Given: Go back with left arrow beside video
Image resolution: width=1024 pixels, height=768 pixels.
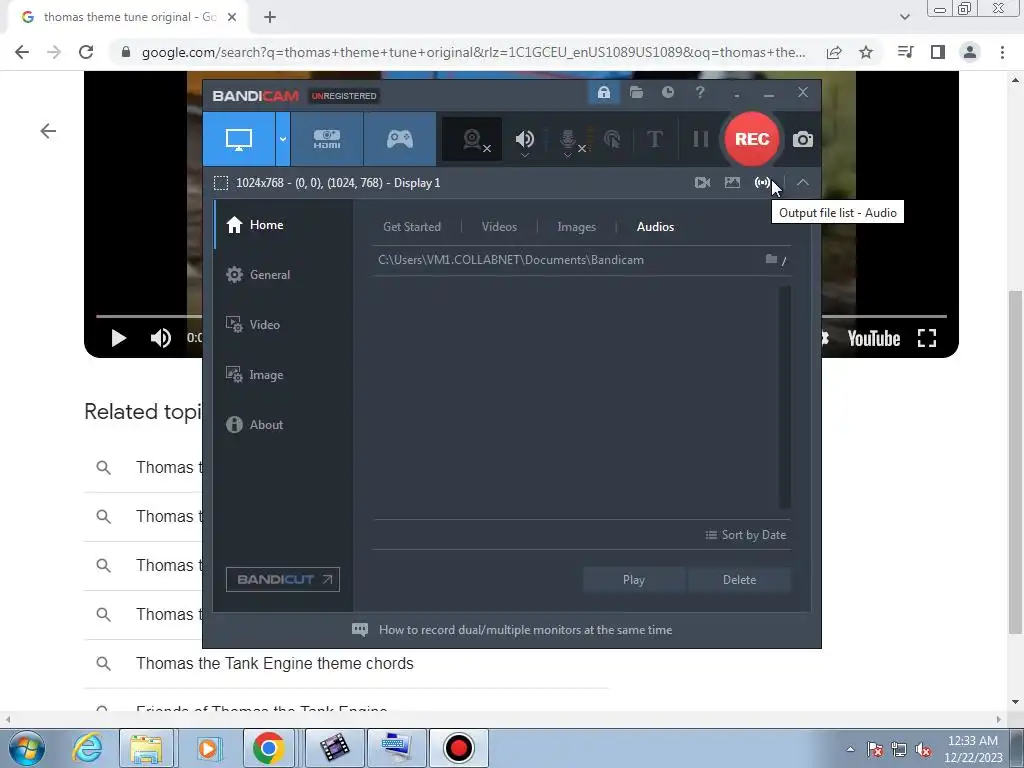Looking at the screenshot, I should click(x=48, y=131).
